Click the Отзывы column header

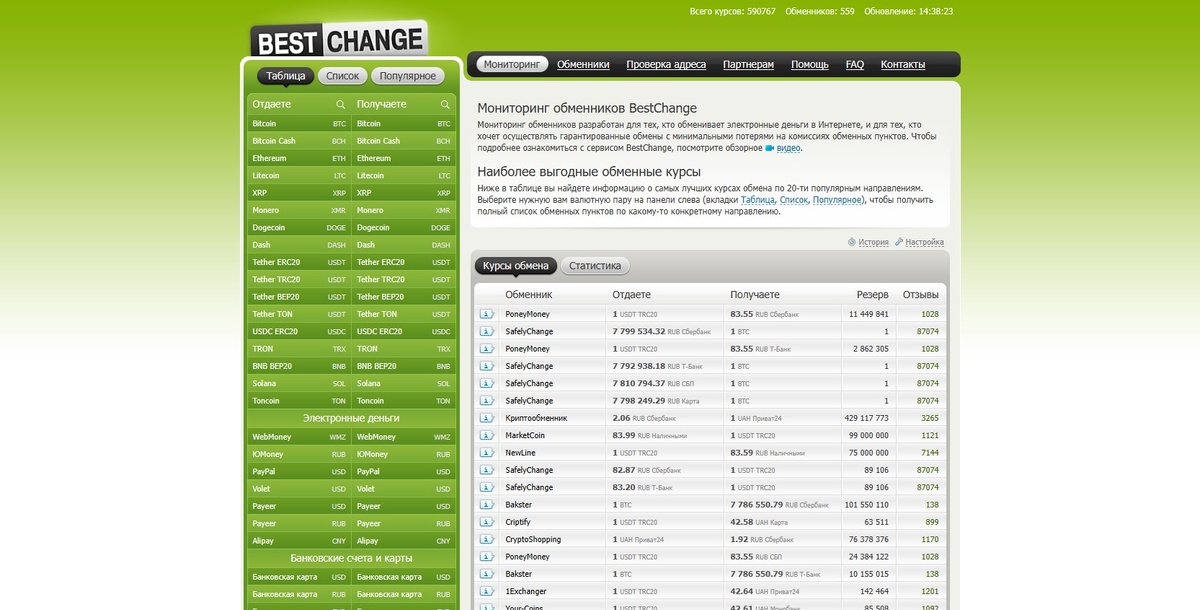point(920,295)
